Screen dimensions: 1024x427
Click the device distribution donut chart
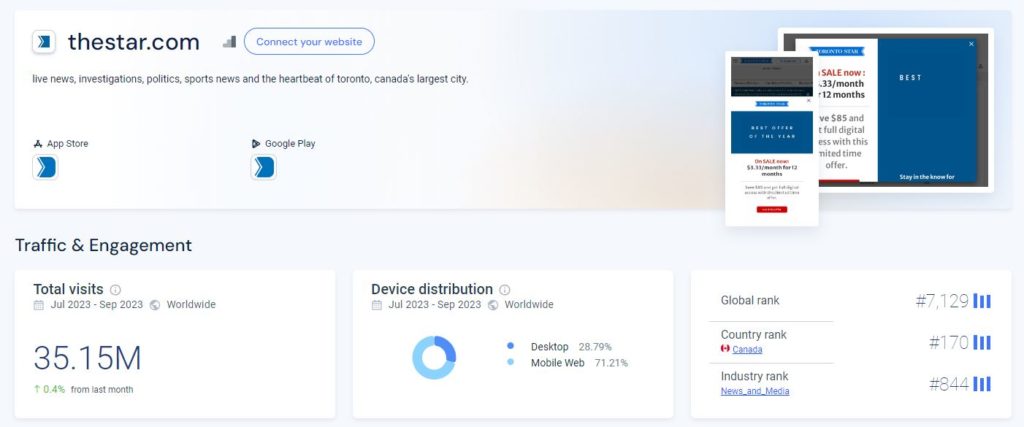coord(434,357)
